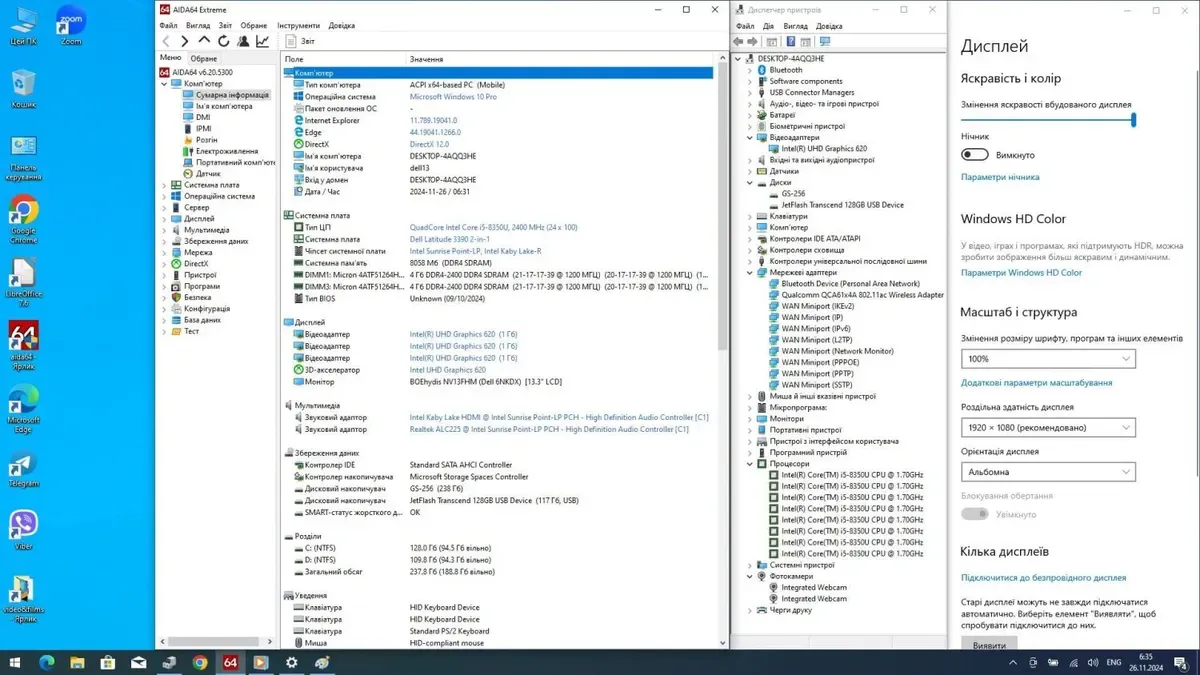Open the display scale 100% dropdown
Viewport: 1200px width, 675px height.
pyautogui.click(x=1048, y=358)
